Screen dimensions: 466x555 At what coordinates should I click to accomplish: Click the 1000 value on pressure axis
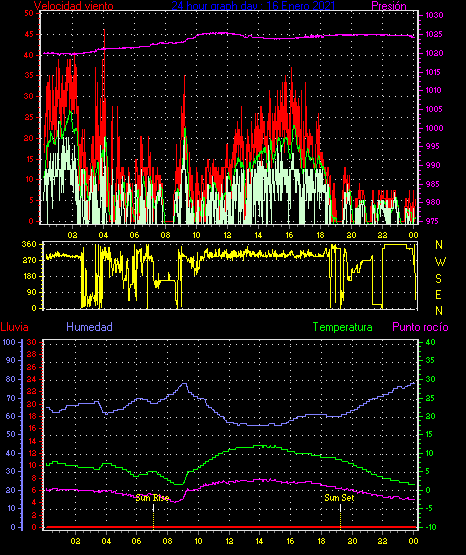coord(434,128)
